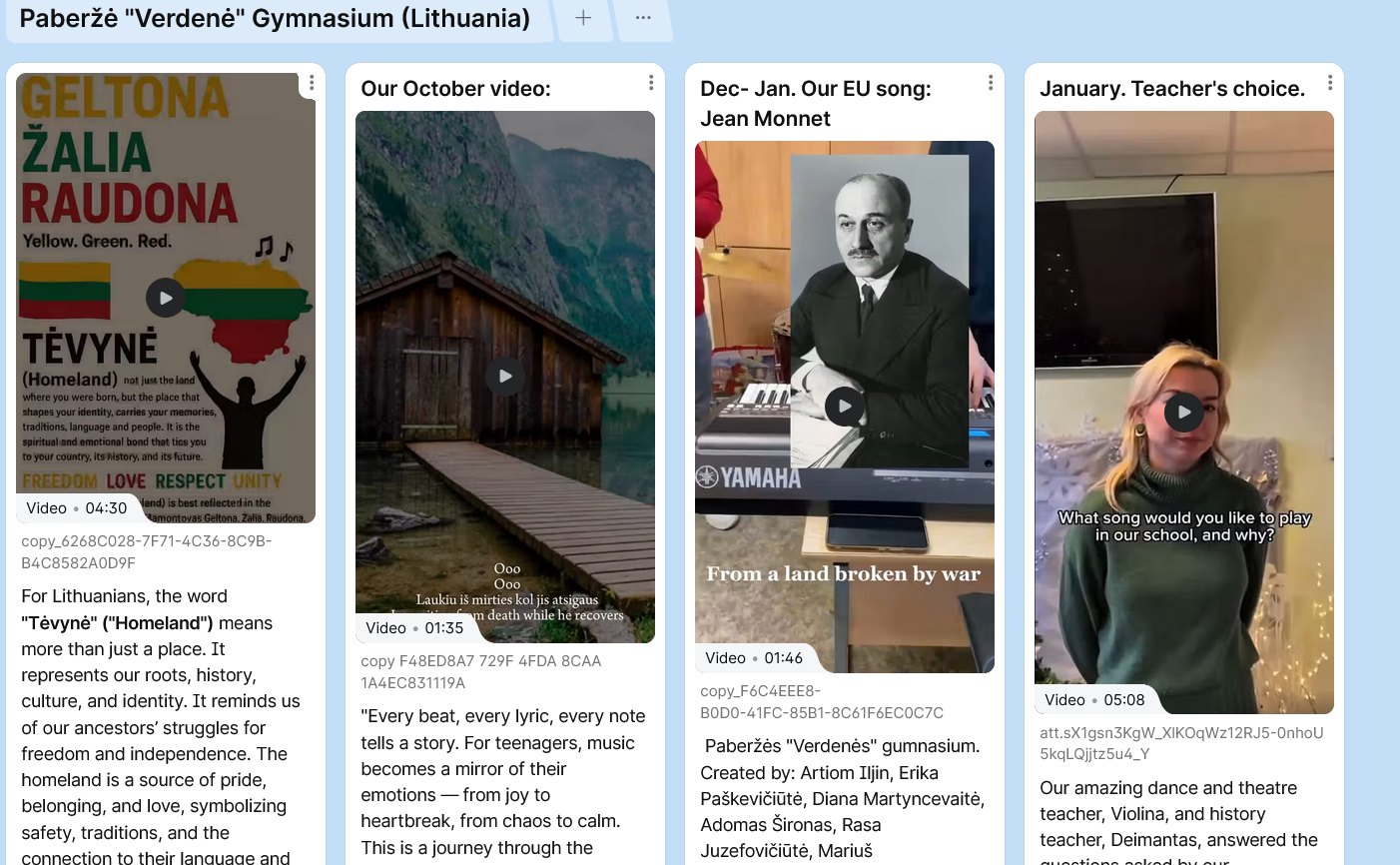Viewport: 1400px width, 865px height.
Task: Open three-dot menu on Teacher's choice post
Action: coord(1330,83)
